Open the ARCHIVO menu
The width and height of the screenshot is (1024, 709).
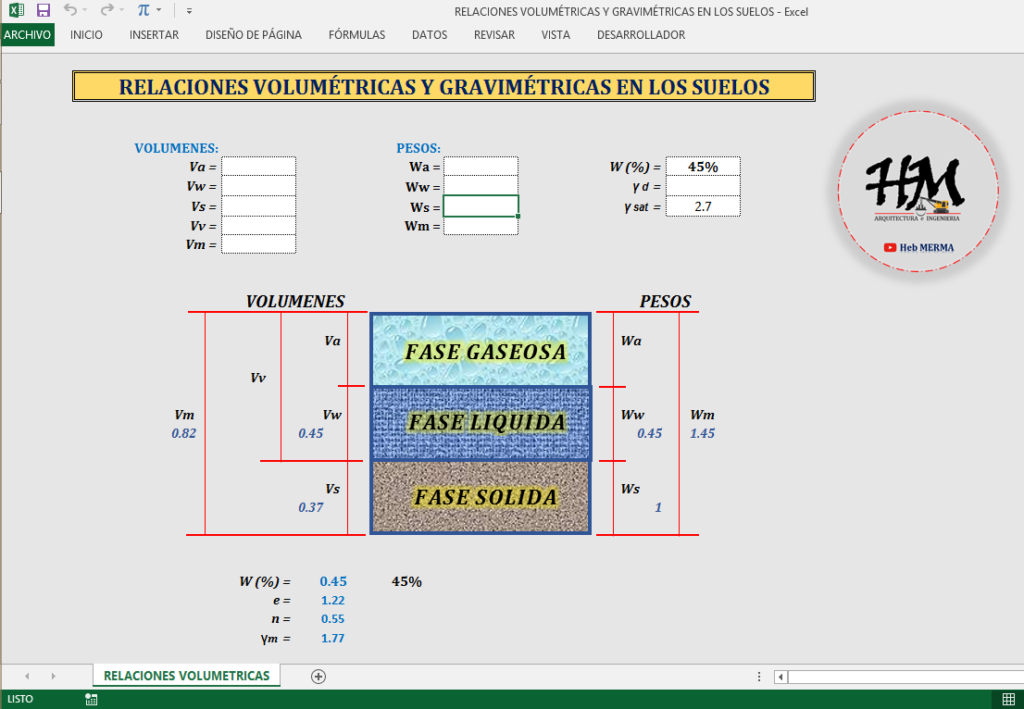(x=27, y=34)
